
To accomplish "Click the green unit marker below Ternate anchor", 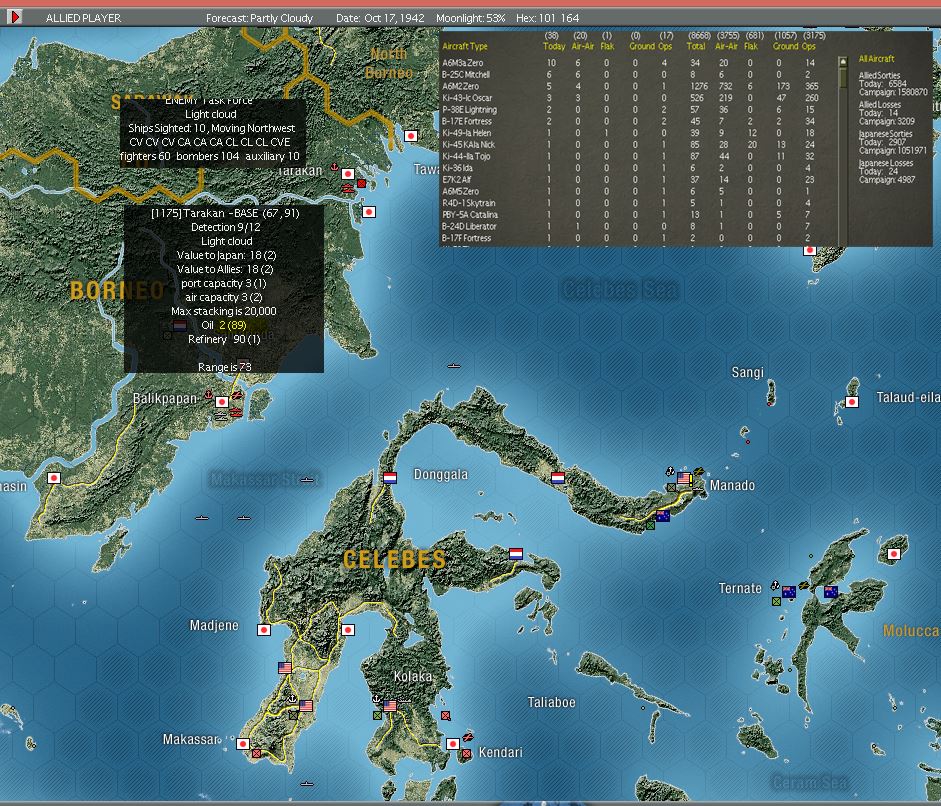I will (x=776, y=601).
